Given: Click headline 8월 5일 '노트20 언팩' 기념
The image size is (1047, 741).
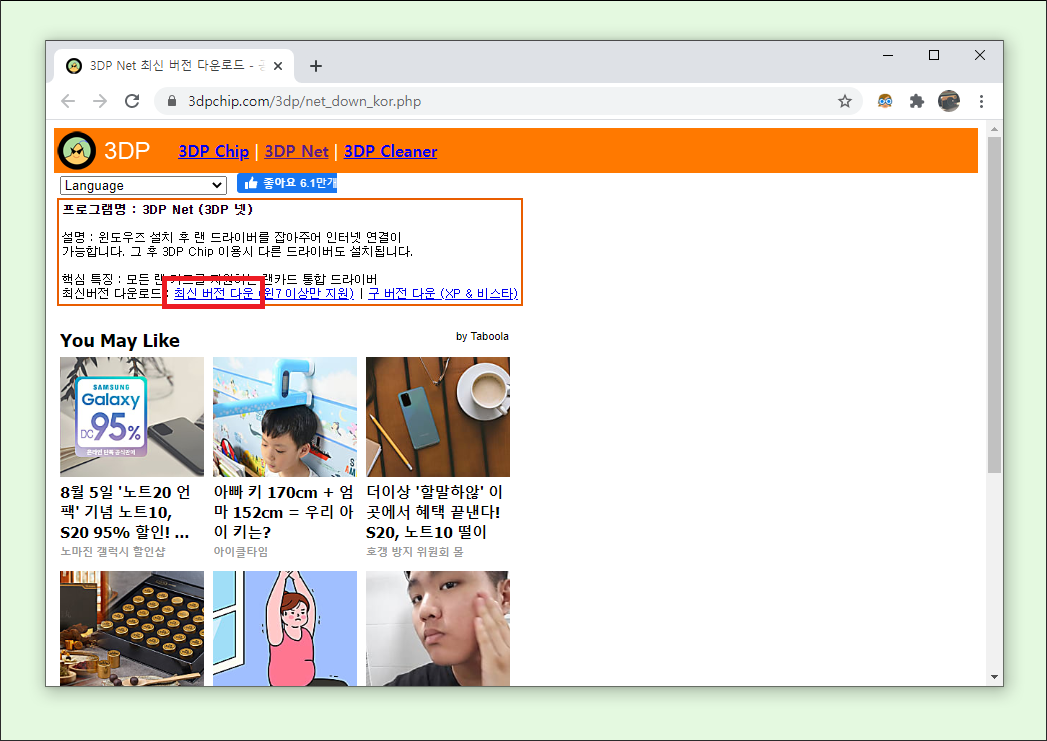Looking at the screenshot, I should (126, 512).
